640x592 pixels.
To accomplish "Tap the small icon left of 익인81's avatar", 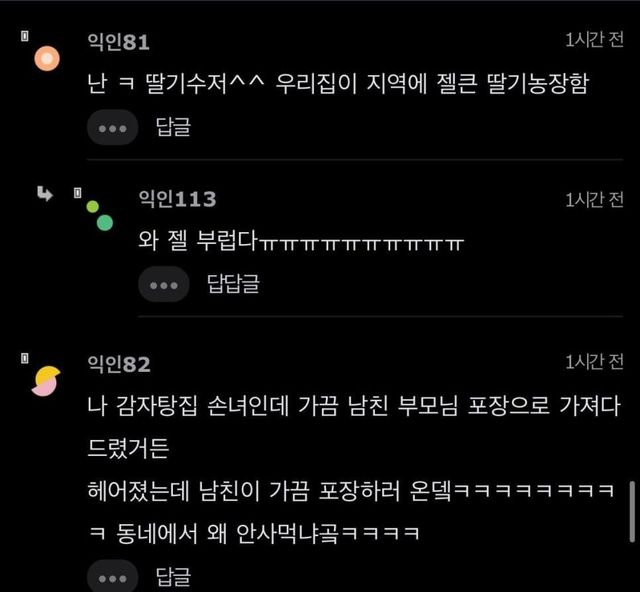I will [25, 36].
